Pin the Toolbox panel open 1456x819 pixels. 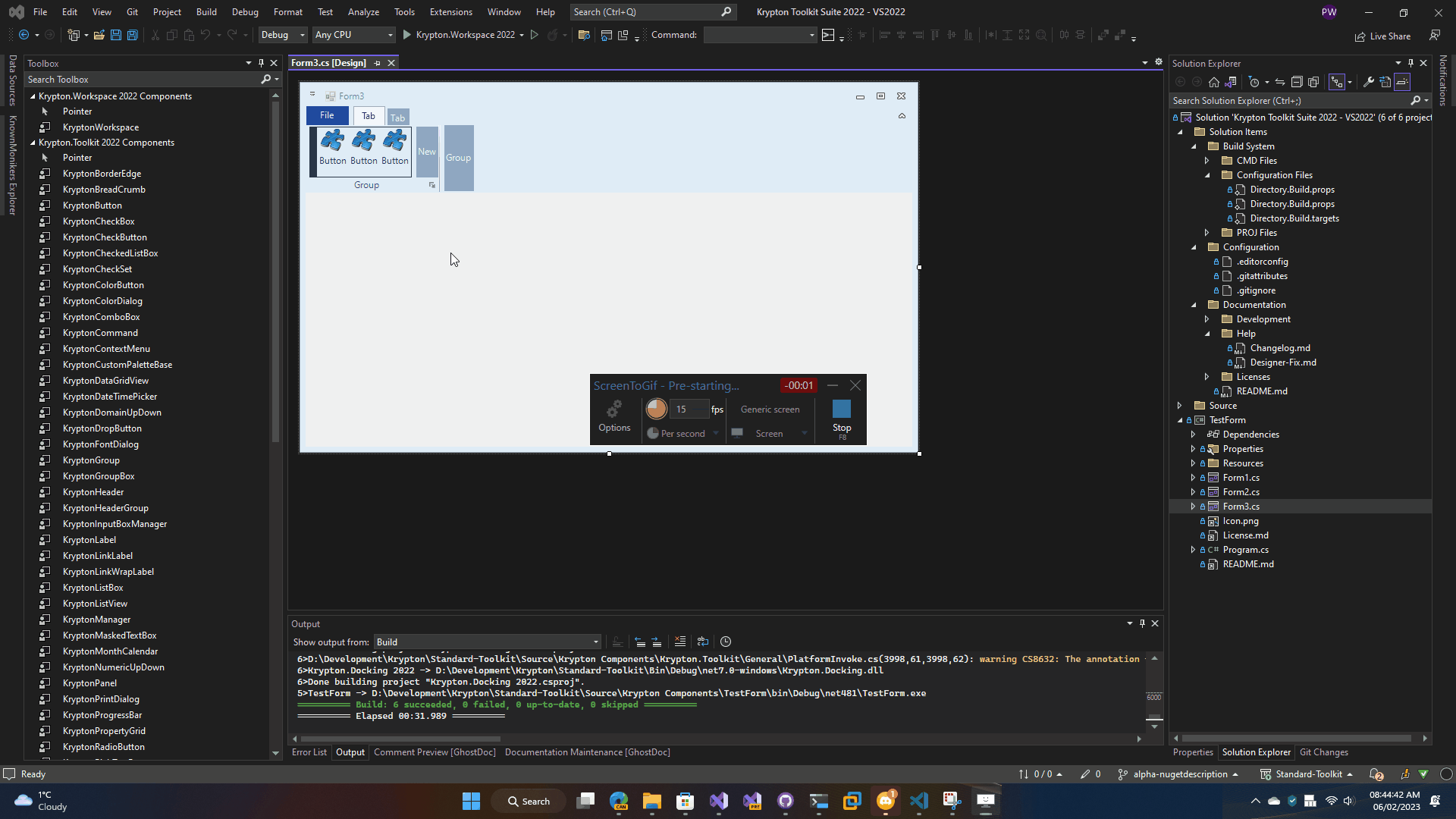[x=261, y=63]
